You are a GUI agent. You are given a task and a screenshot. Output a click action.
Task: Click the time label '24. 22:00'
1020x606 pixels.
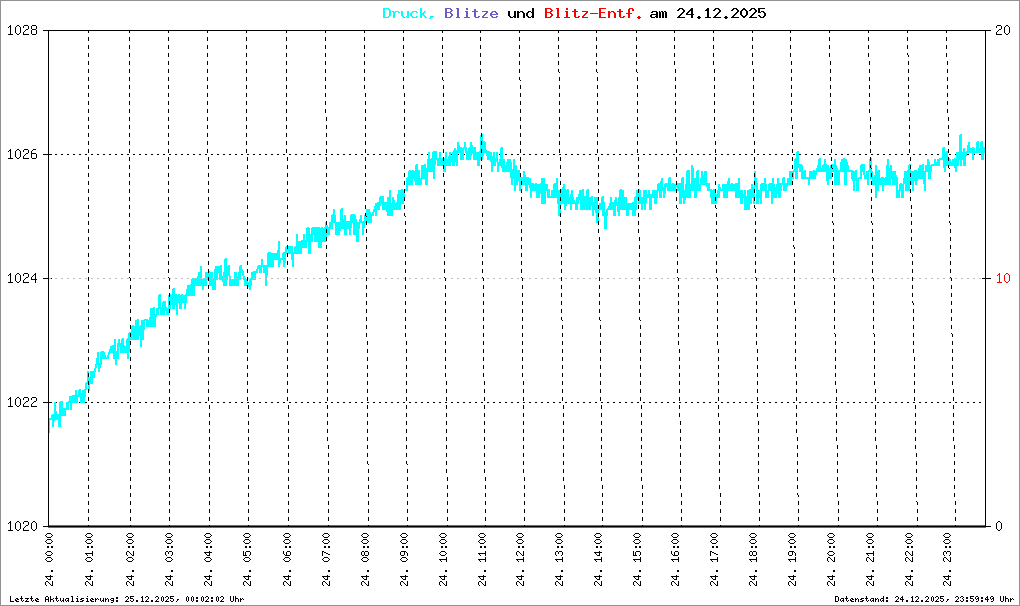click(909, 560)
